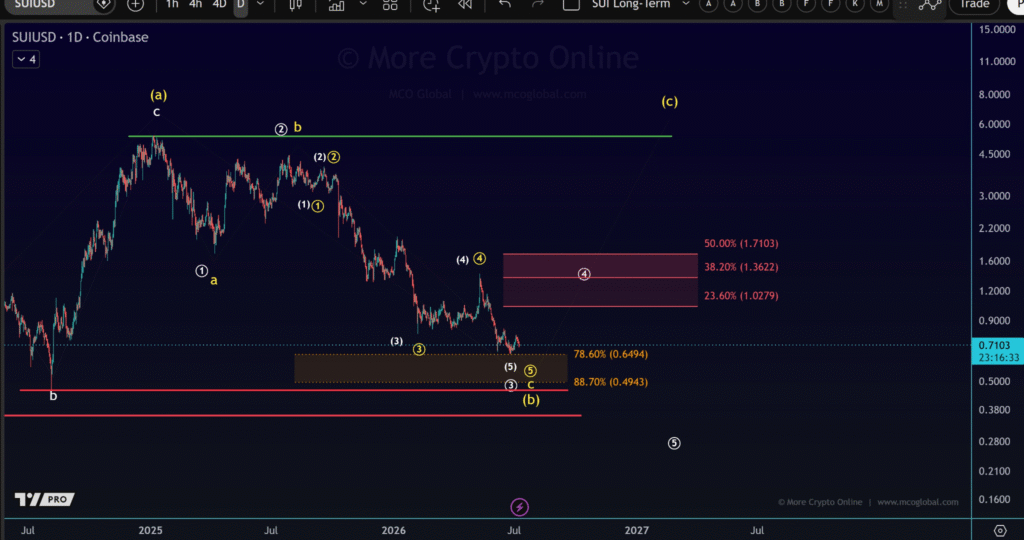1024x540 pixels.
Task: Select the white circled 1 wave marker
Action: (x=202, y=270)
